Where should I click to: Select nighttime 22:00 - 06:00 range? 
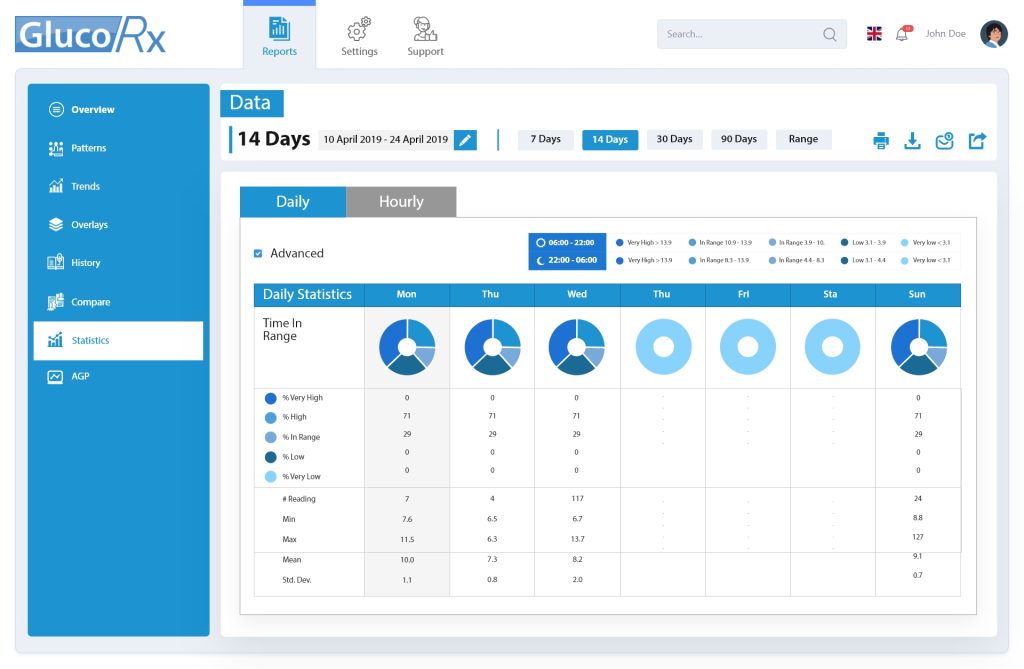[x=567, y=260]
